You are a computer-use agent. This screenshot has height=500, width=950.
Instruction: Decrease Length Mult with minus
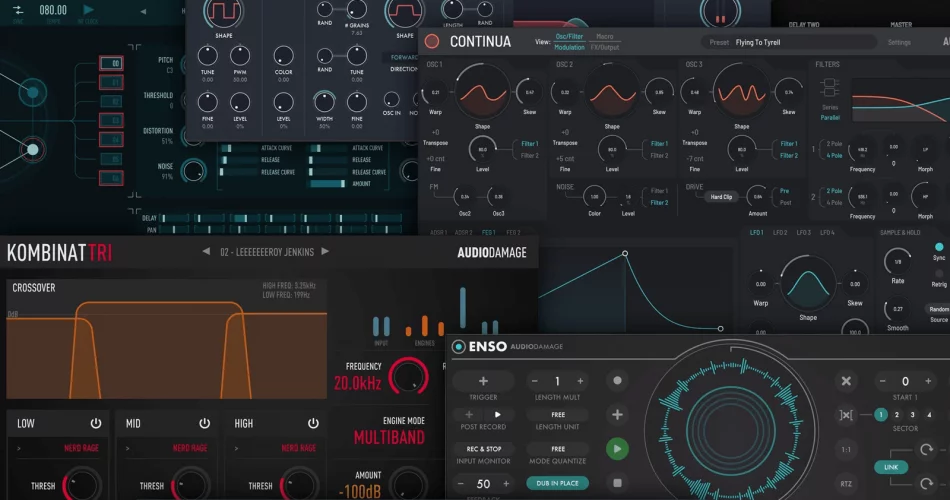coord(534,381)
